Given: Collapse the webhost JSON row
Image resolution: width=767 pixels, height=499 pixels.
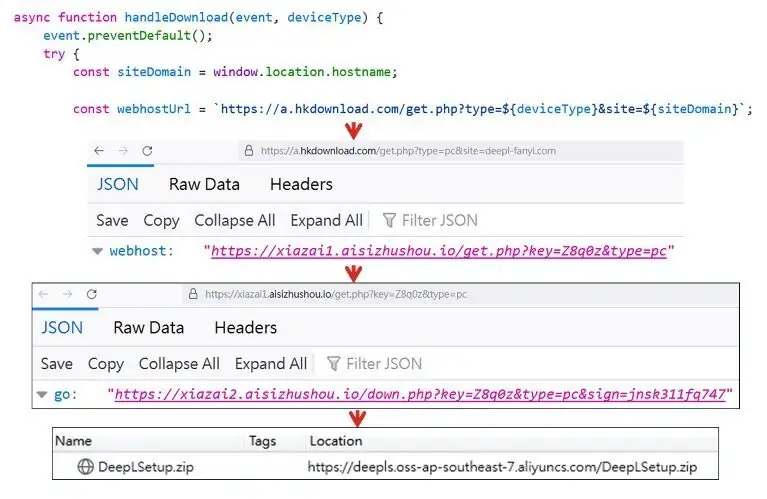Looking at the screenshot, I should pos(97,251).
